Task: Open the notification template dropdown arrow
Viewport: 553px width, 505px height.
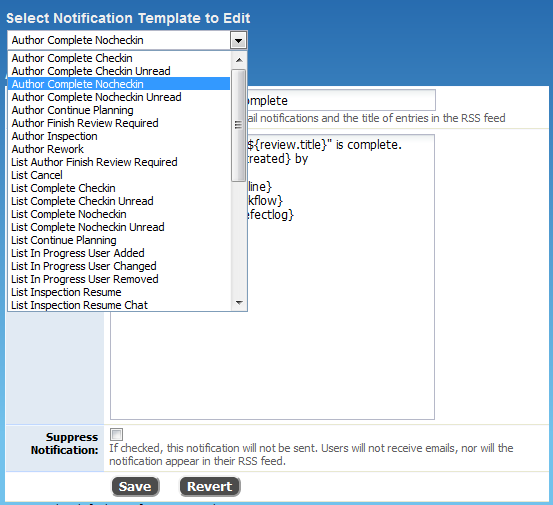Action: tap(238, 41)
